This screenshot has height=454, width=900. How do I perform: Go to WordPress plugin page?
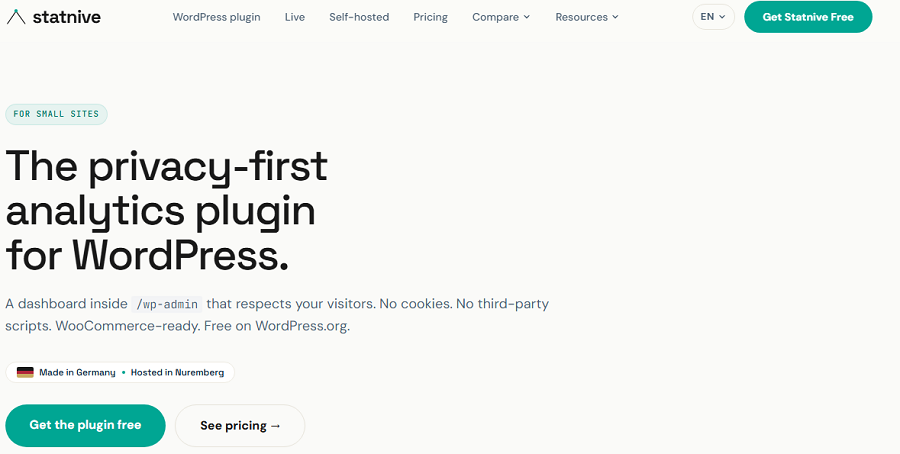coord(216,17)
